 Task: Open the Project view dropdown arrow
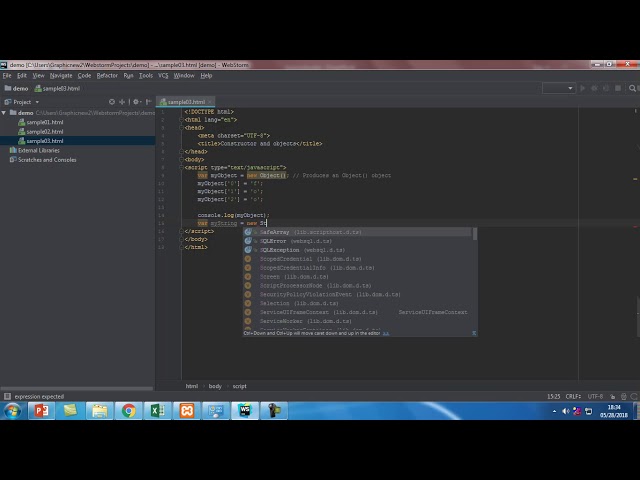[37, 102]
